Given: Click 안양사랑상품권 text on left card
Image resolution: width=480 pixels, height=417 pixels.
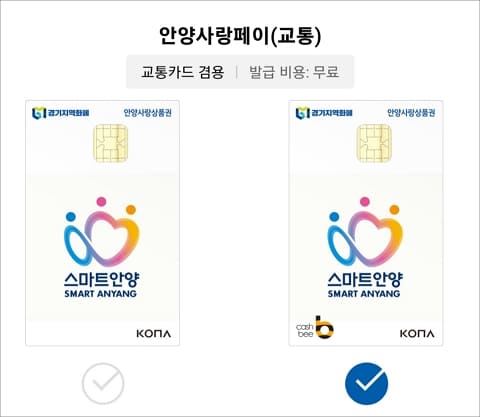Looking at the screenshot, I should (148, 113).
